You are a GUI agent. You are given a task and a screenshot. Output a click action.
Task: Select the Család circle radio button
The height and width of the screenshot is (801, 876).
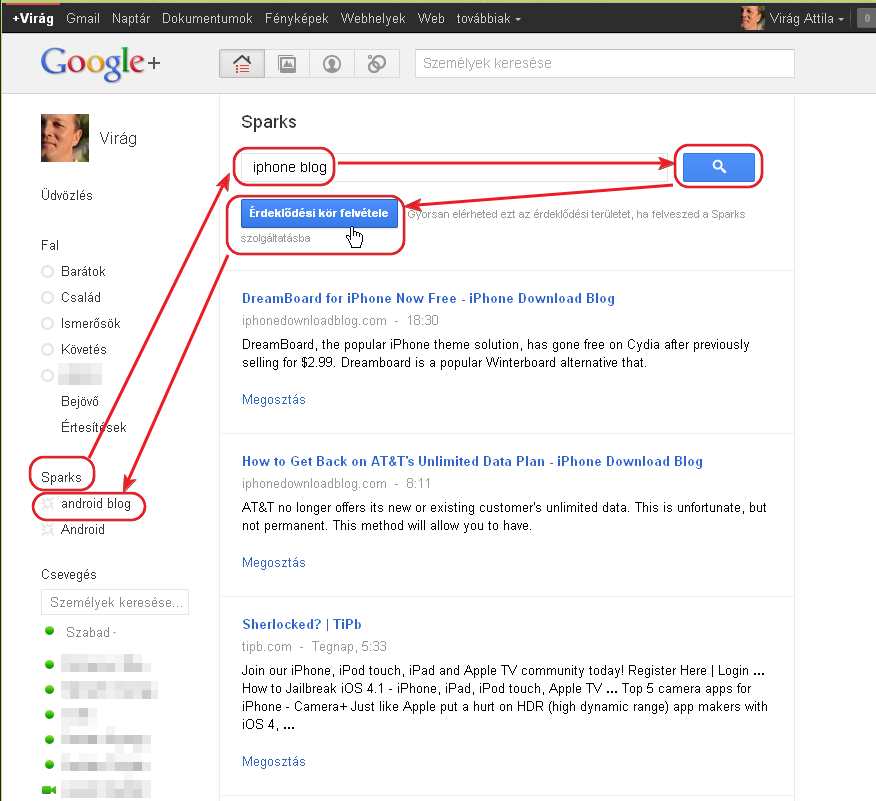(47, 297)
